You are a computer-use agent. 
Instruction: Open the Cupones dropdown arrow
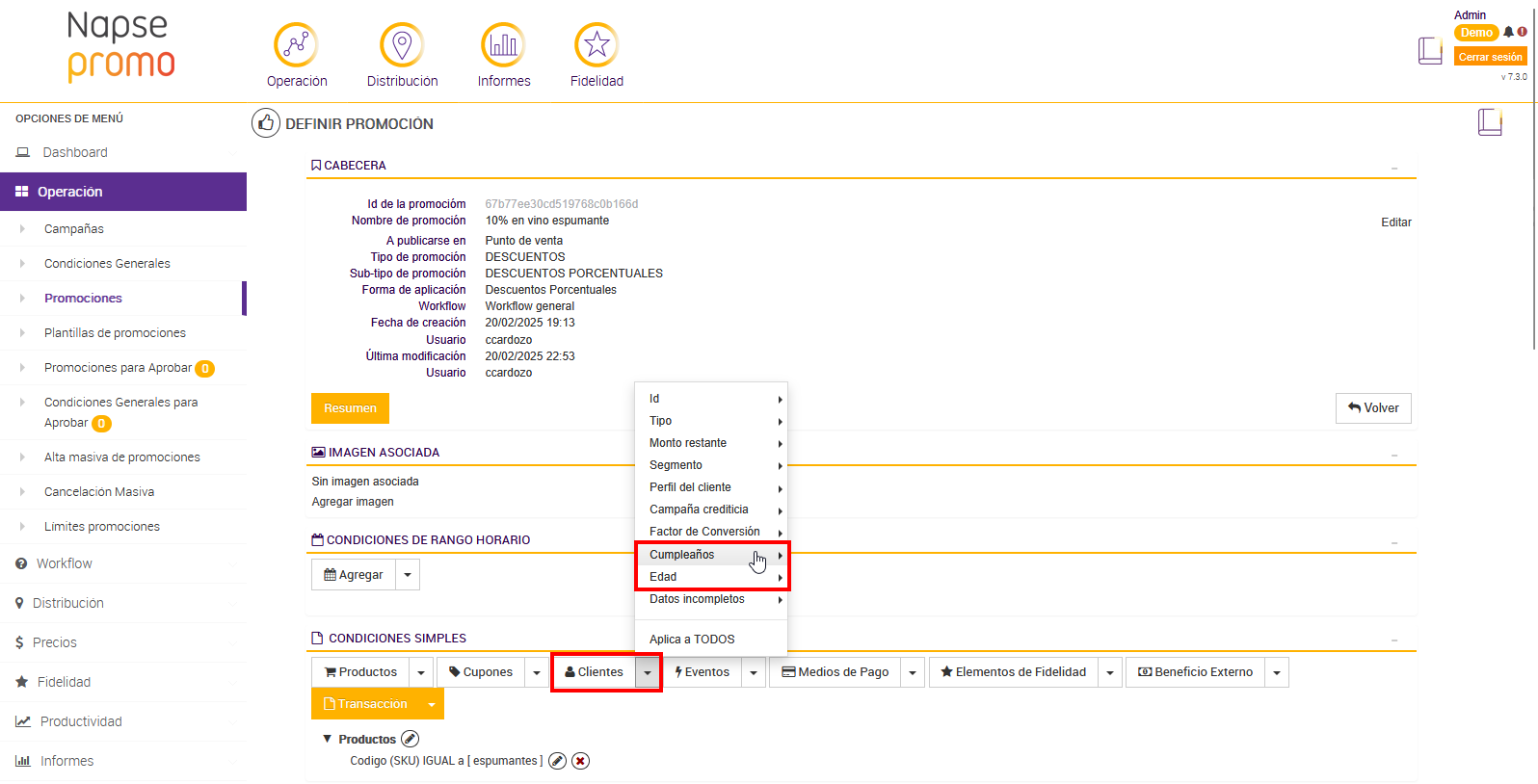[x=537, y=672]
